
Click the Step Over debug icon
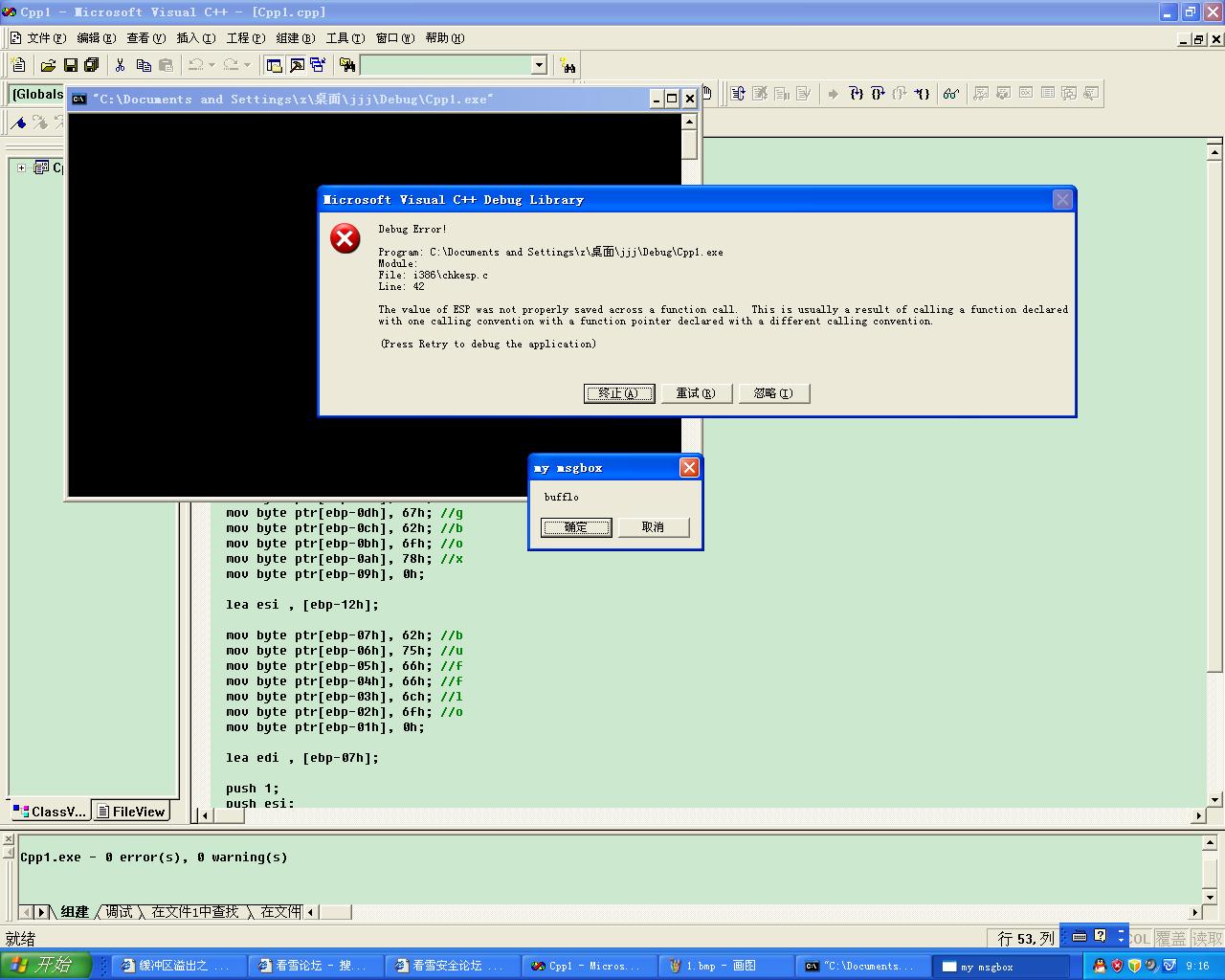[878, 93]
